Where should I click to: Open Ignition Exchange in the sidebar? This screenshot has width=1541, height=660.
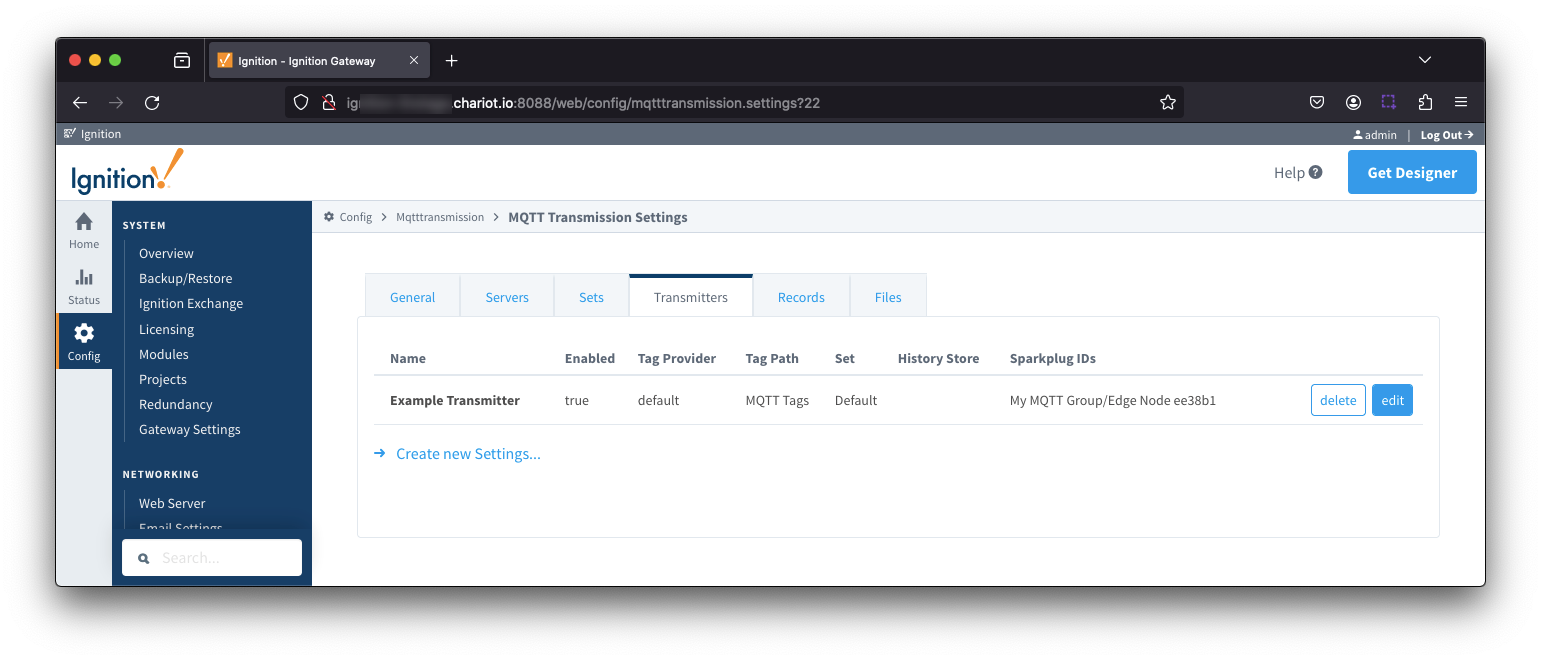(191, 304)
